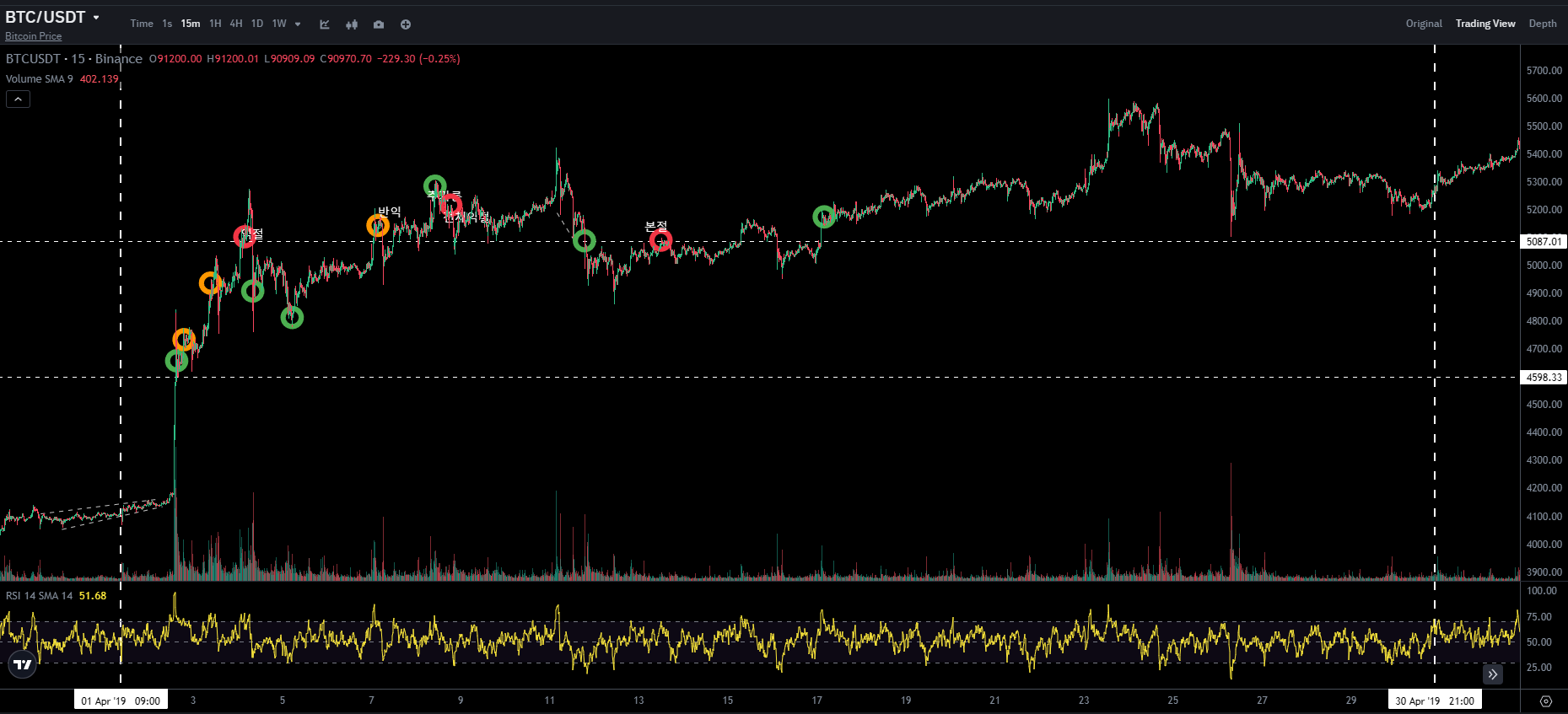Click the orange circle marker labeled 반익

378,225
